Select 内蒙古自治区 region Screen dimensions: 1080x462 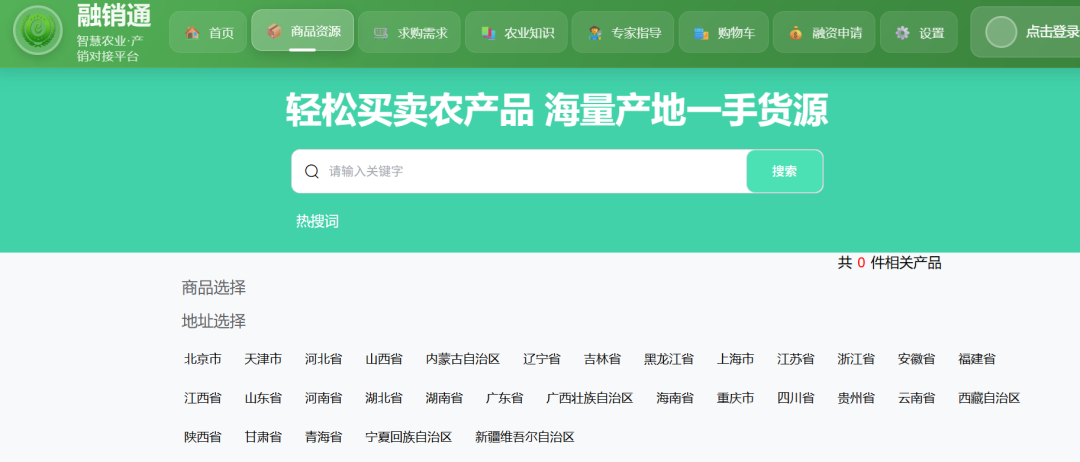click(463, 359)
